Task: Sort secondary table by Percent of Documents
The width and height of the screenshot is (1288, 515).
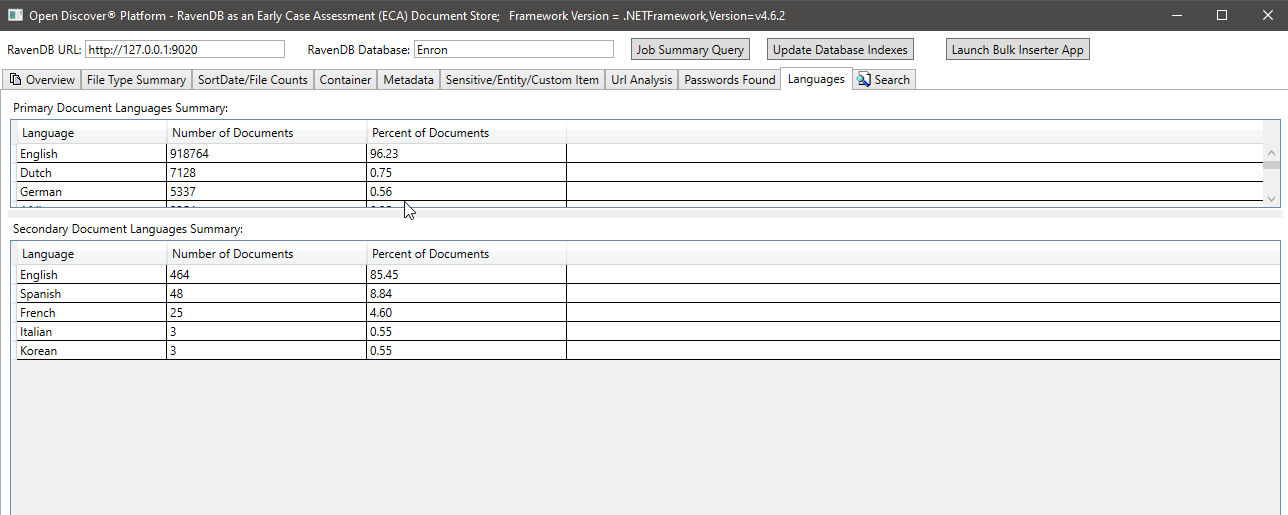Action: 430,254
